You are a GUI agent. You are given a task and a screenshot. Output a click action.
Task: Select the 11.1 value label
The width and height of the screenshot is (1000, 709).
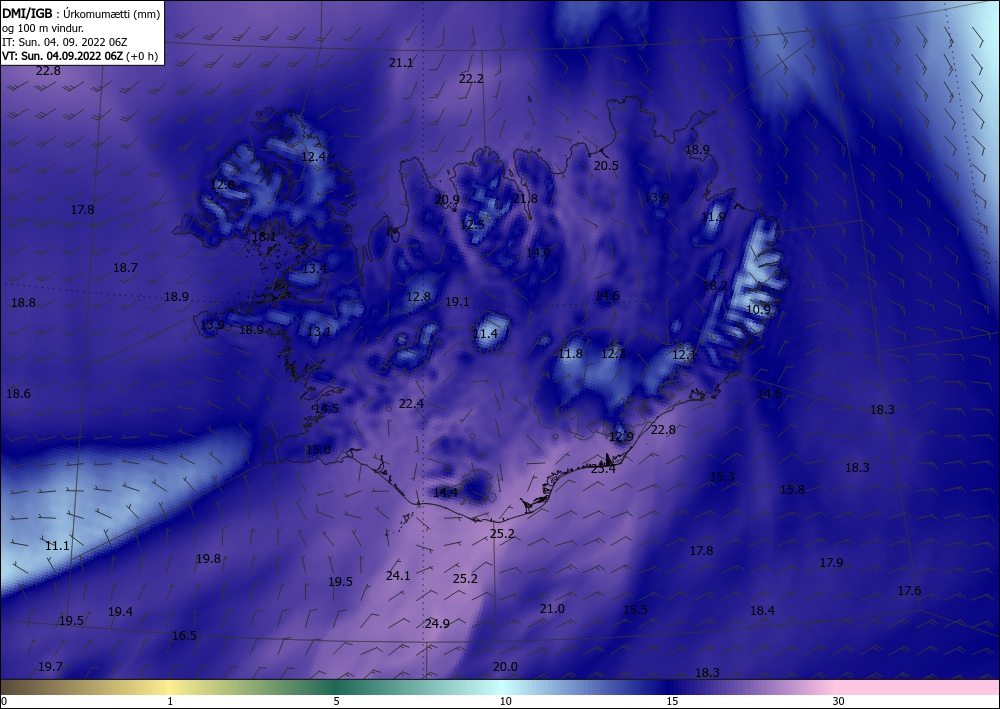tap(57, 546)
